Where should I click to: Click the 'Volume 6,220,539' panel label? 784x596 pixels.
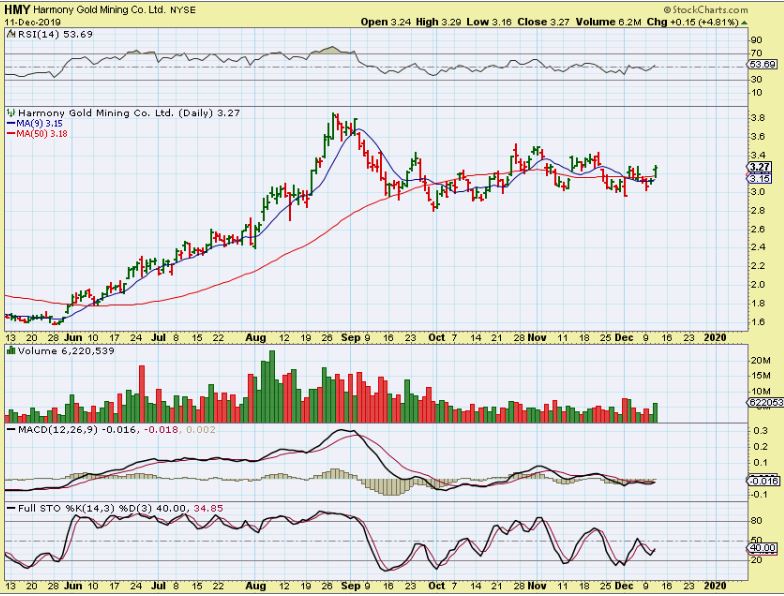click(x=66, y=351)
